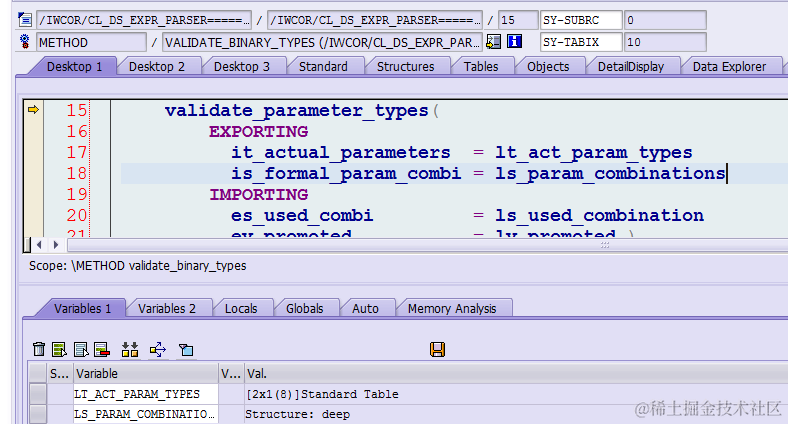Click the SY-TABIX value field showing 10
This screenshot has height=424, width=788.
point(665,42)
